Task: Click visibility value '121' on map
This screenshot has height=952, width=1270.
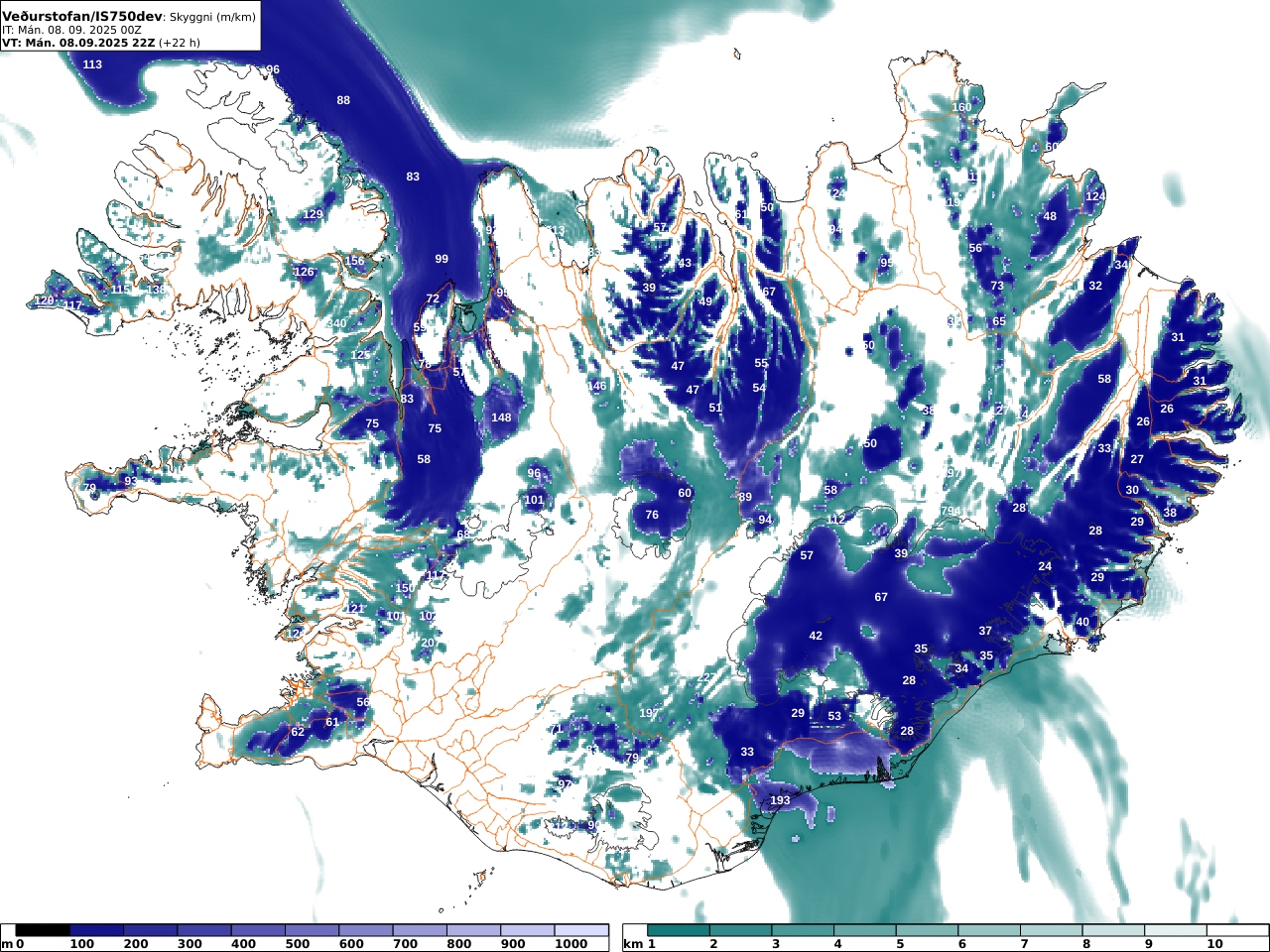Action: point(354,609)
